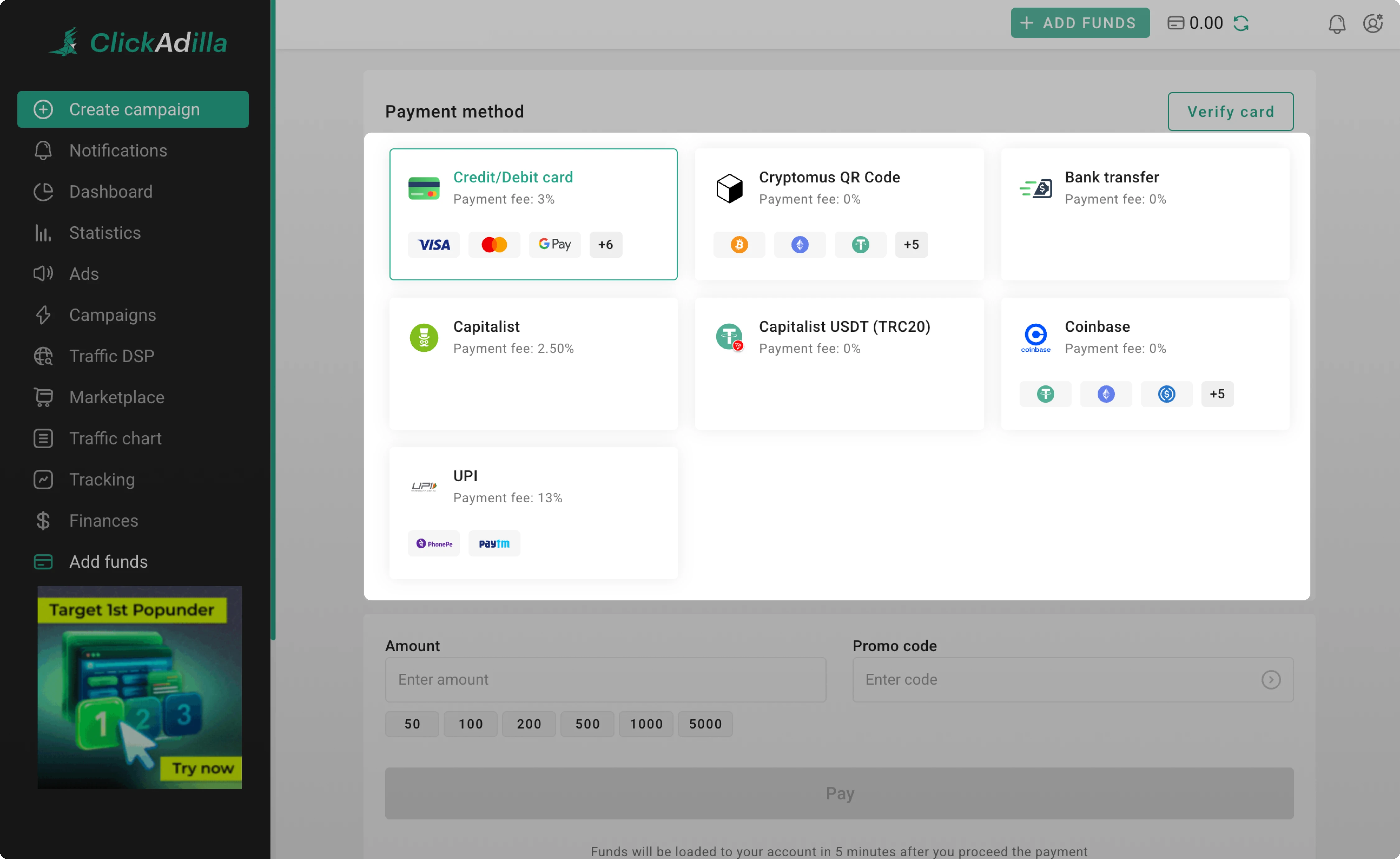This screenshot has height=859, width=1400.
Task: Select the Statistics sidebar icon
Action: 43,232
